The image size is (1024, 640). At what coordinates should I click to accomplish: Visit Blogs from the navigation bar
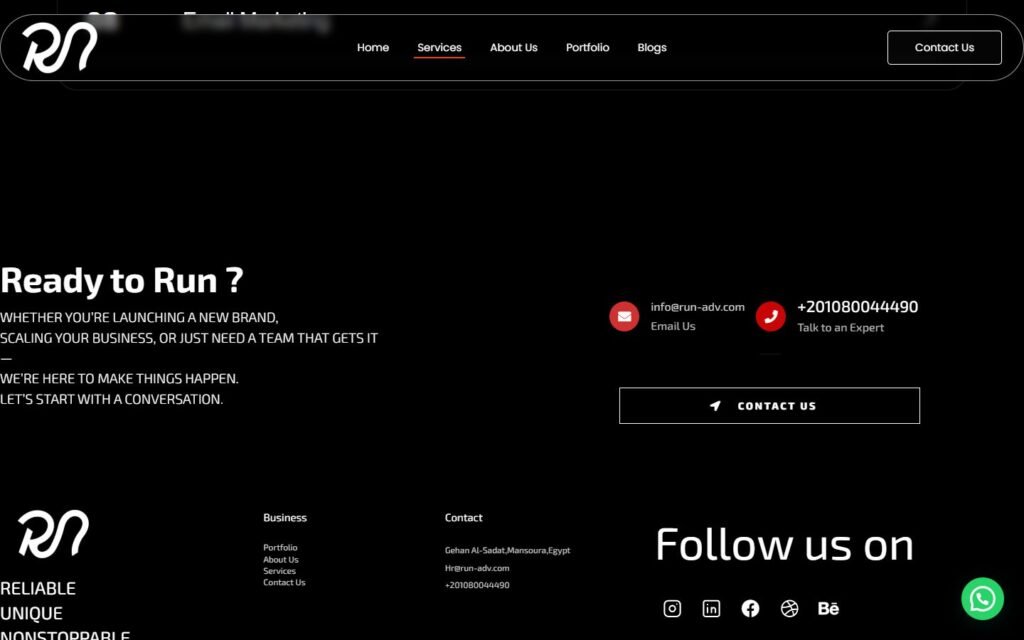[652, 48]
